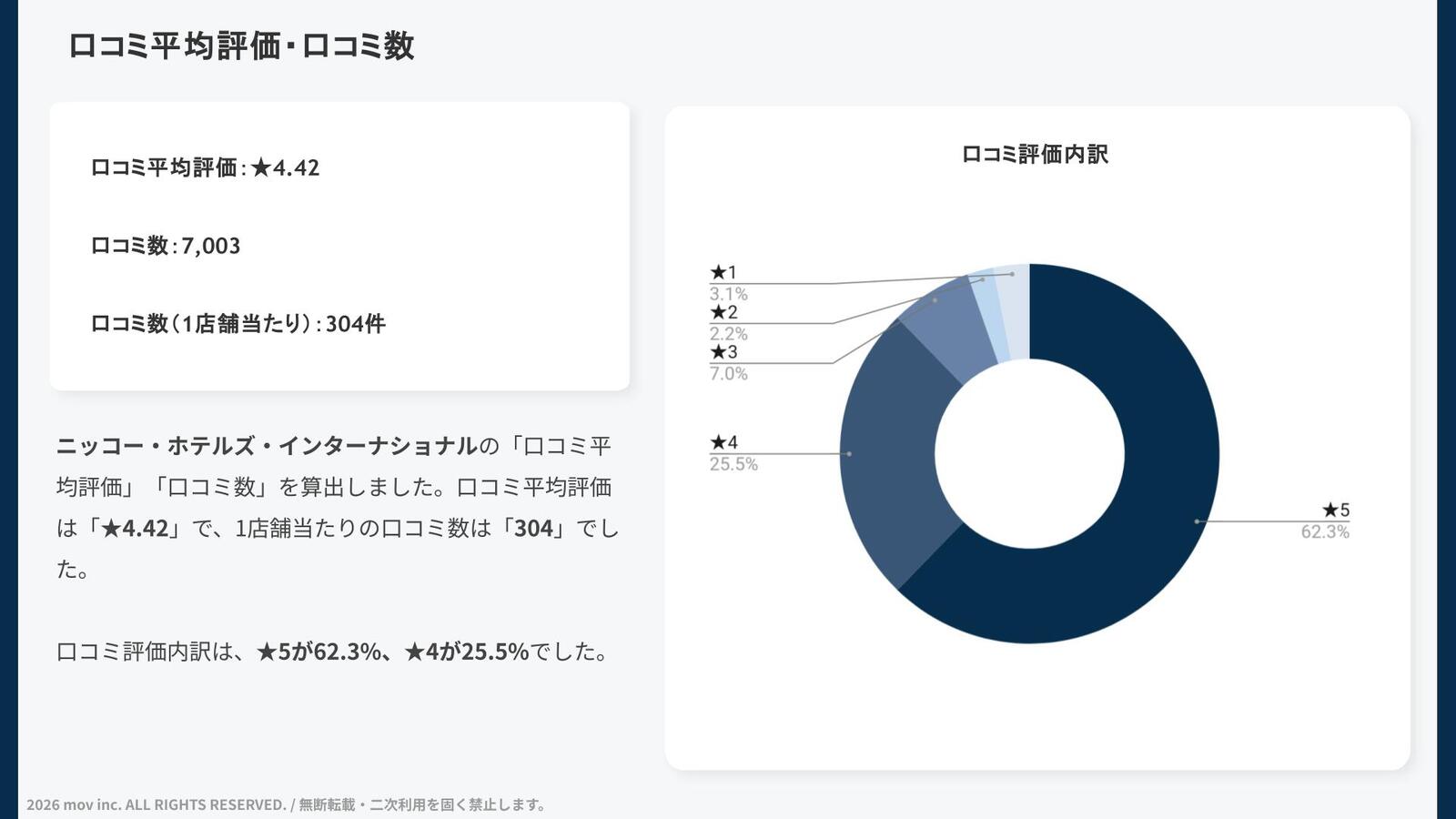Click the slide heading 口コミ平均評価・口コミ数

[x=241, y=45]
